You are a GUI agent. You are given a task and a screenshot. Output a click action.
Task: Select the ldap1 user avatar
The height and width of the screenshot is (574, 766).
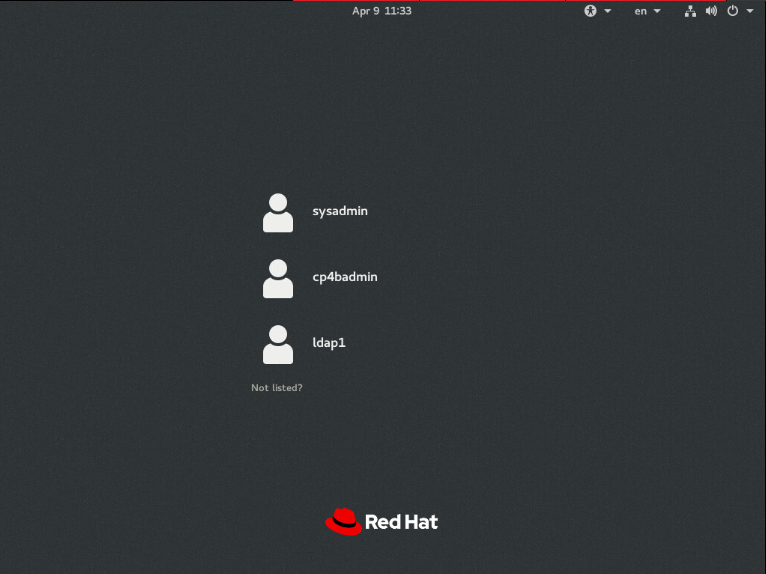(278, 344)
